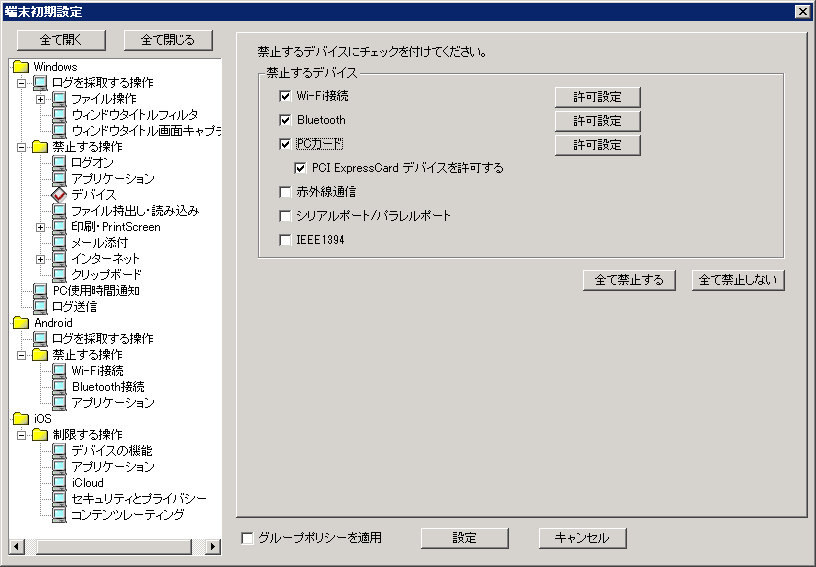
Task: Uncheck the Bluetooth device checkbox
Action: [285, 120]
